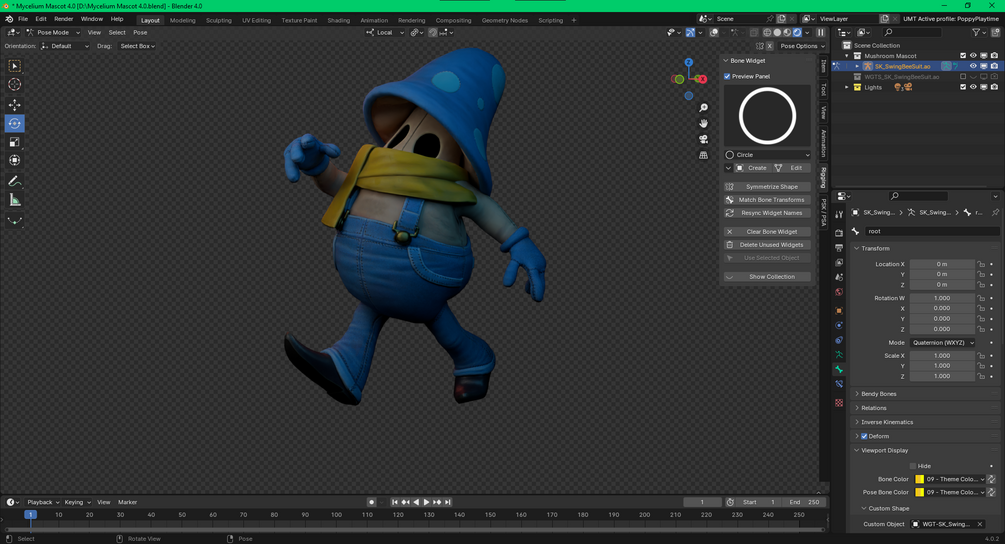Activate the Annotate tool

(x=15, y=181)
